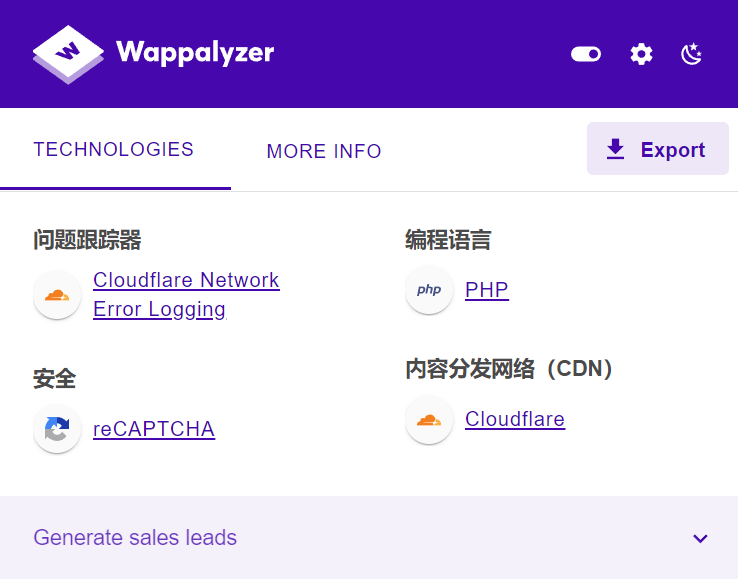This screenshot has height=579, width=738.
Task: Open the Cloudflare CDN link
Action: click(515, 419)
